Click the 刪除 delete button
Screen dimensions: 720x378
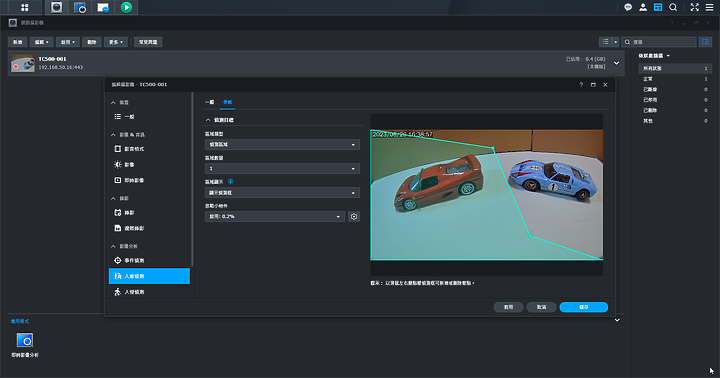(x=92, y=42)
